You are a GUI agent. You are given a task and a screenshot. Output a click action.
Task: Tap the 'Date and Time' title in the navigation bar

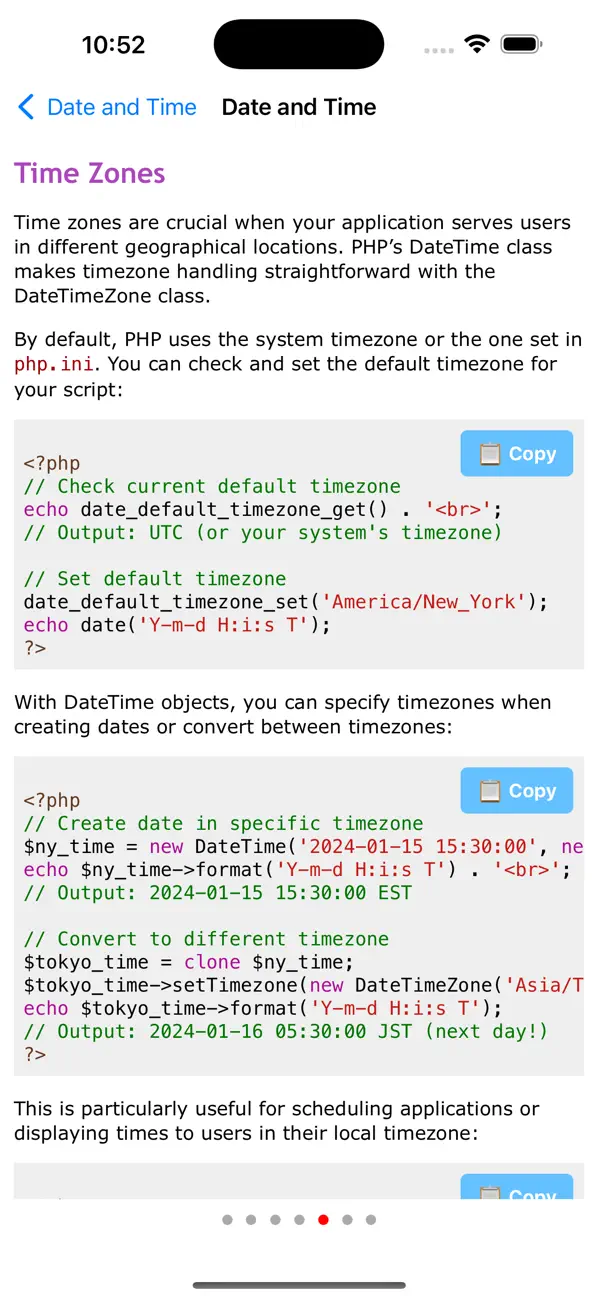tap(298, 107)
